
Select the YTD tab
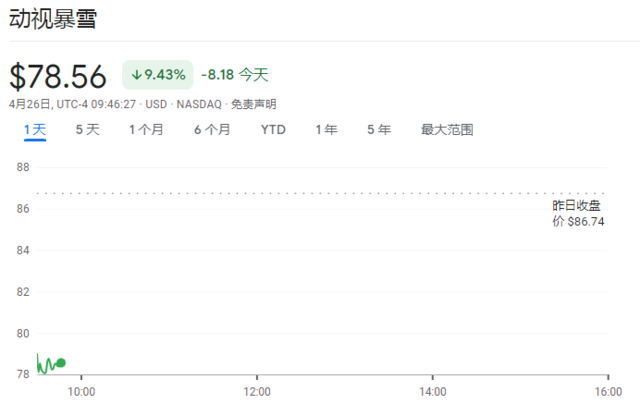273,130
